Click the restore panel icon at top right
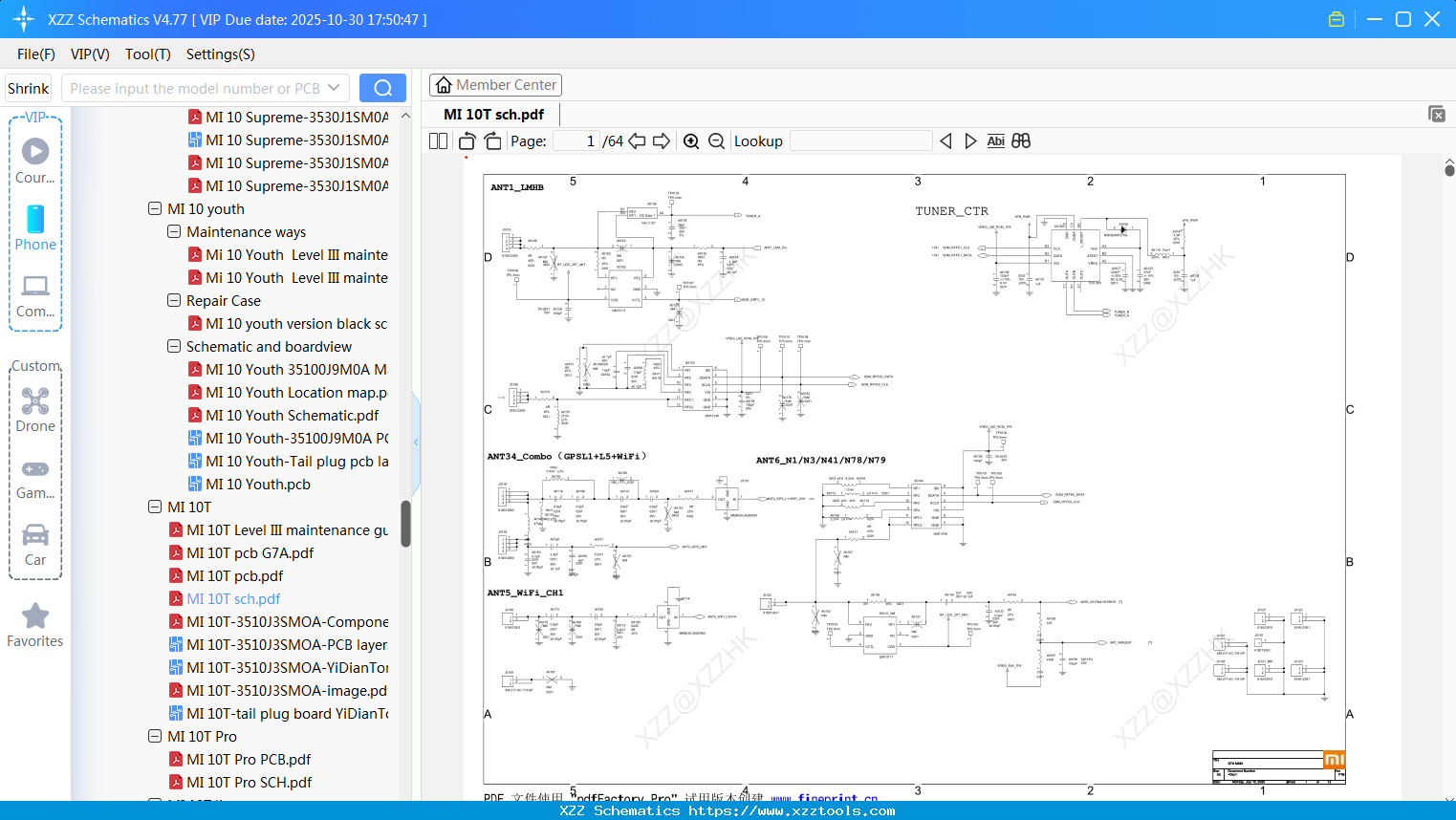The image size is (1456, 820). (x=1437, y=114)
